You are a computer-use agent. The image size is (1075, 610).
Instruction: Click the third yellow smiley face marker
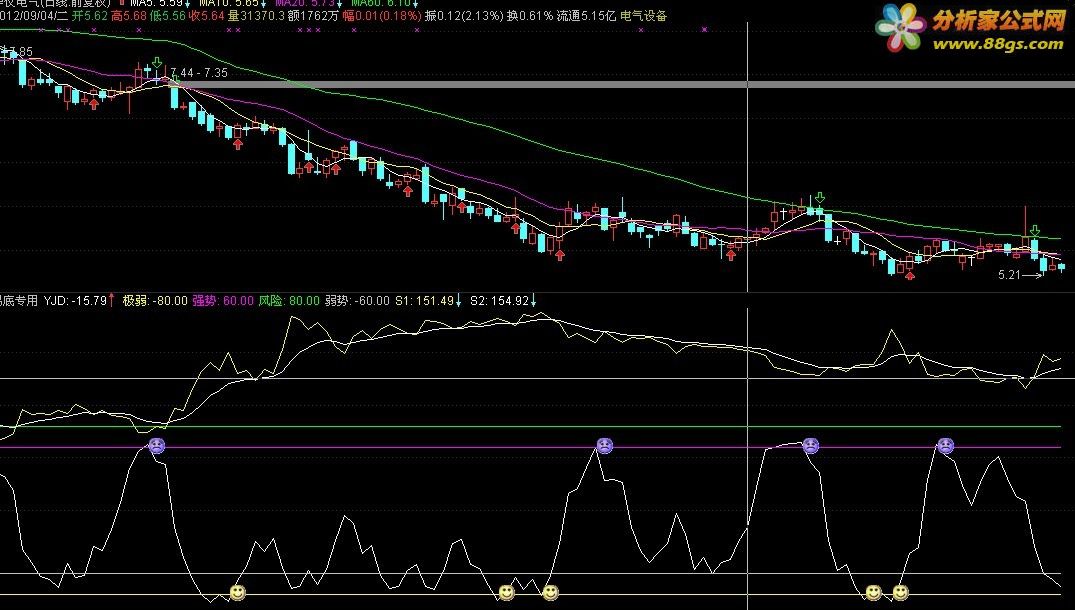(x=551, y=592)
